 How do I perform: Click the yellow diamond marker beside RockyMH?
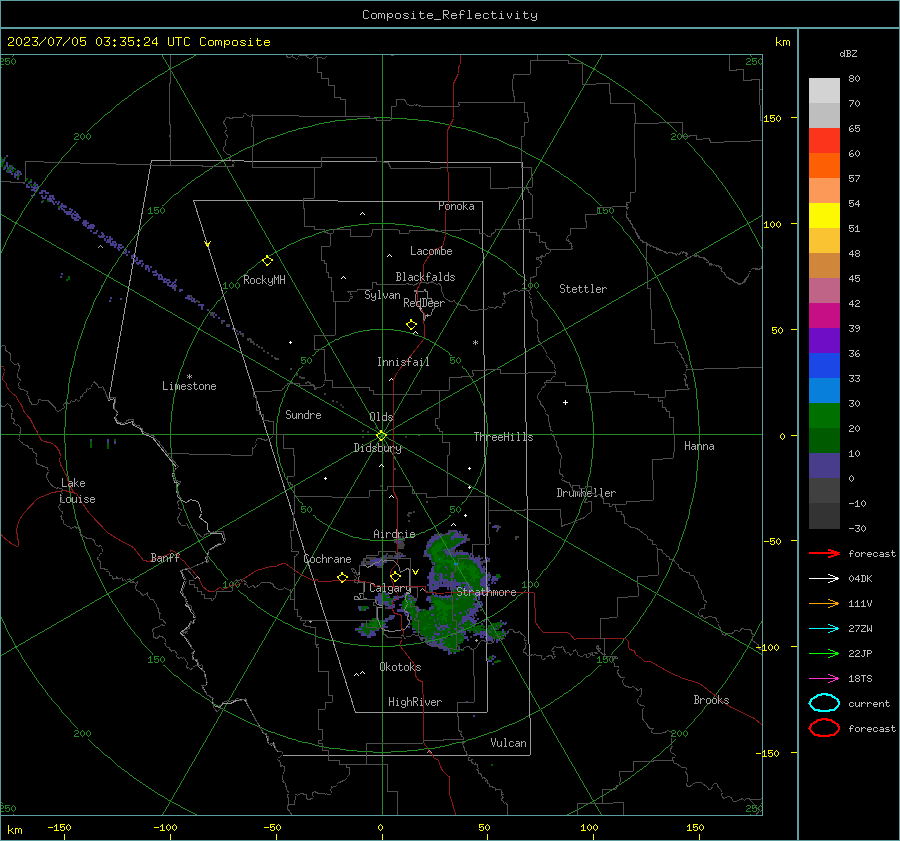(x=267, y=261)
